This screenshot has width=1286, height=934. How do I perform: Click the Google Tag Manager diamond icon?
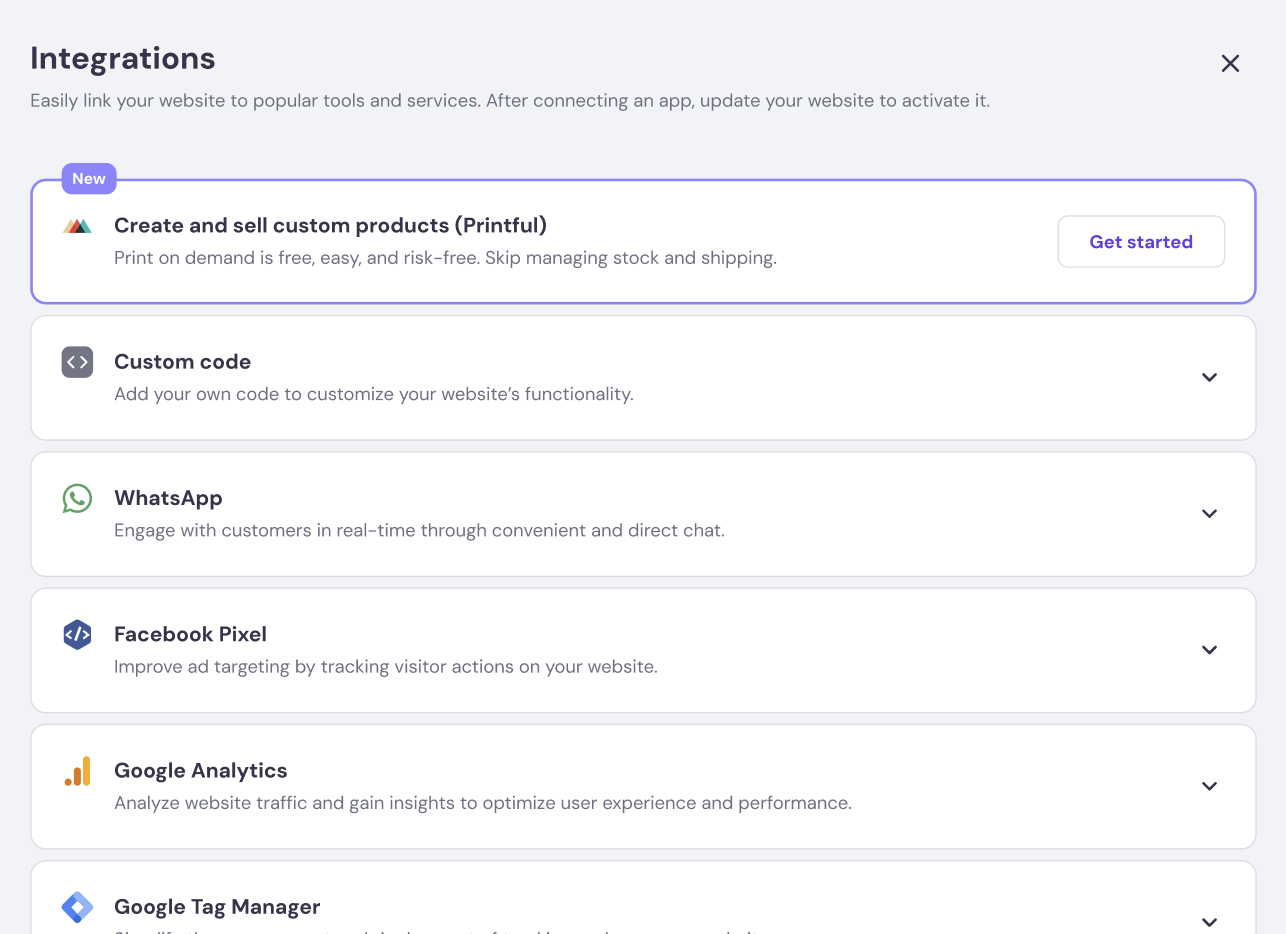point(77,907)
